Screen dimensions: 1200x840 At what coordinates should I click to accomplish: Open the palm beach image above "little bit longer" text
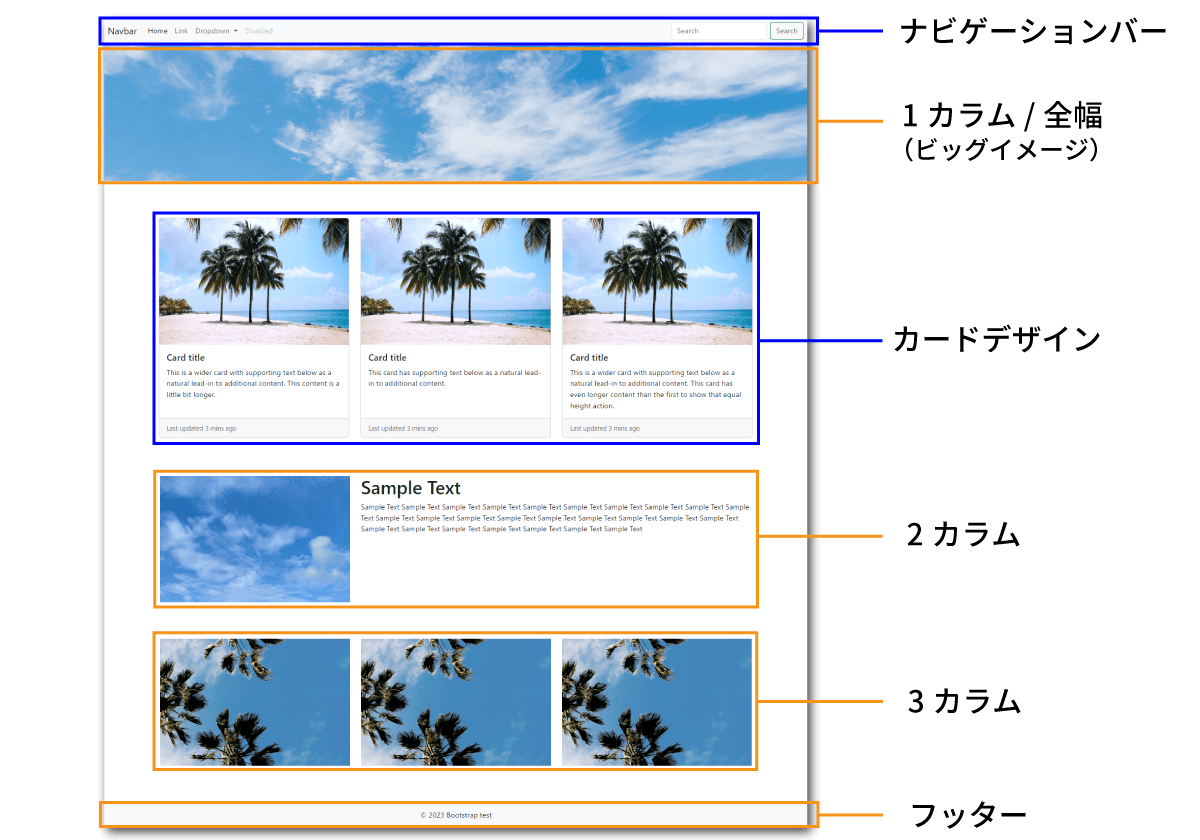(254, 282)
